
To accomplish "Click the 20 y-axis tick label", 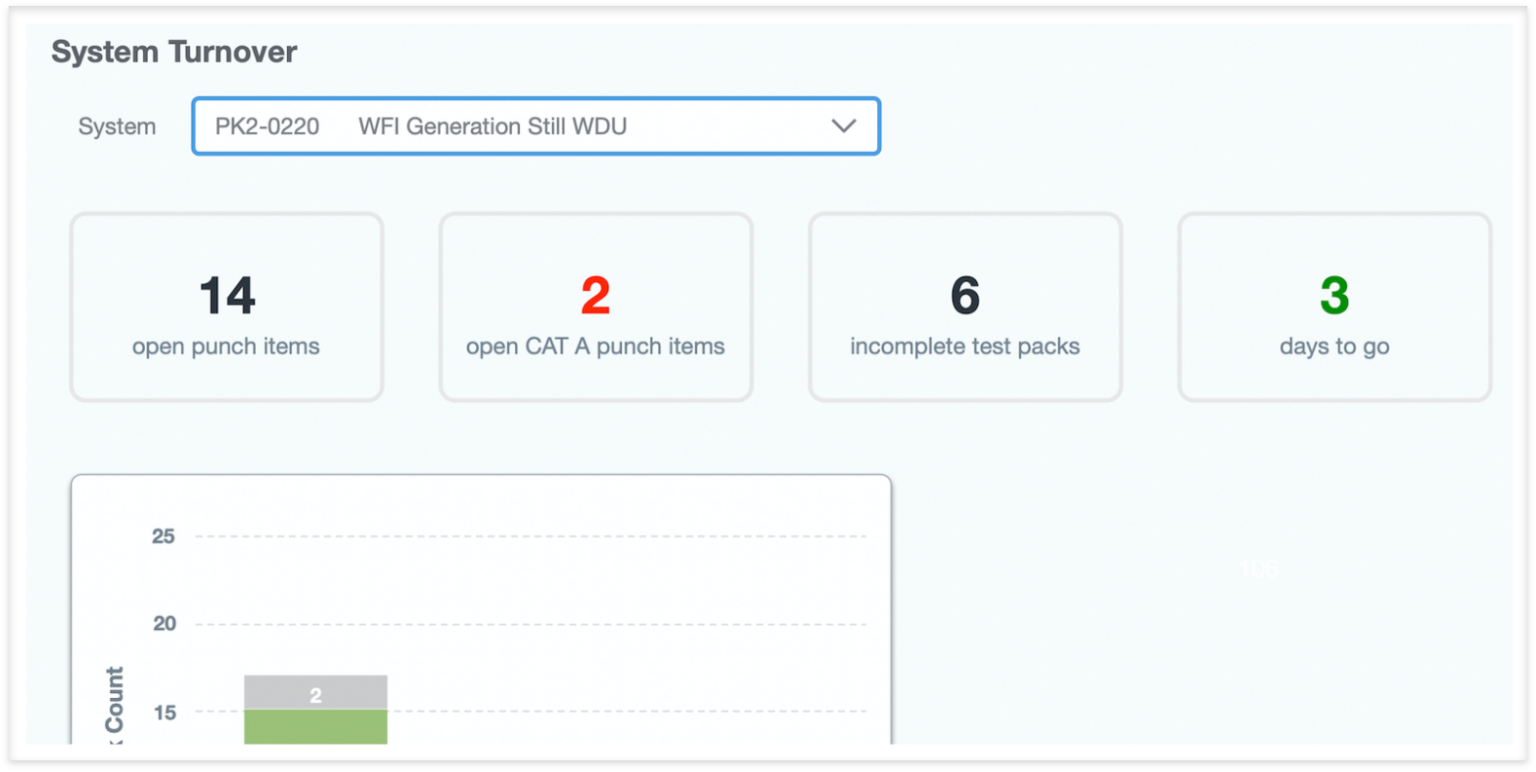I will (x=163, y=624).
